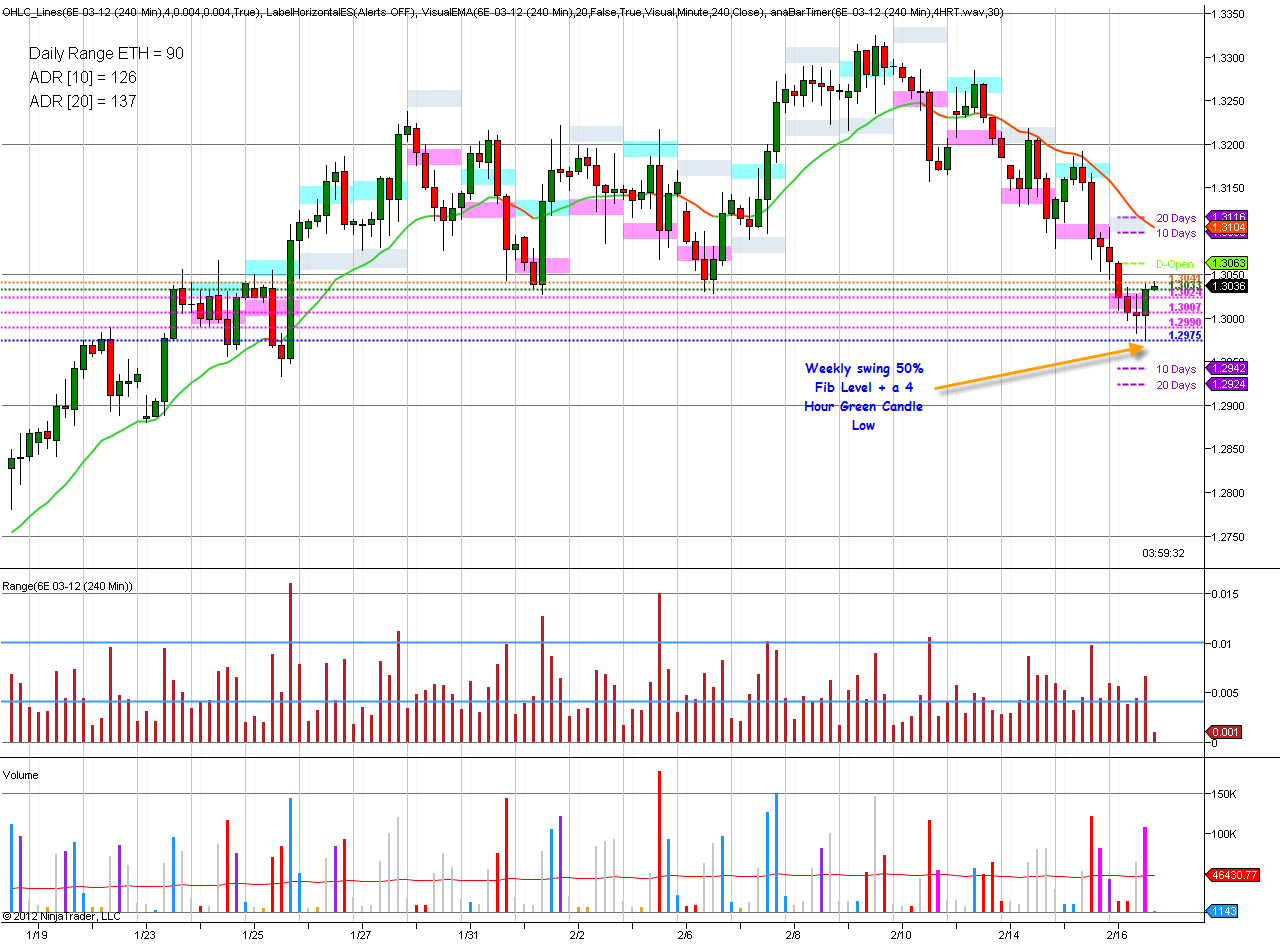Click the 03:59:32 bar timer countdown
Screen dimensions: 1280x949
(1164, 552)
